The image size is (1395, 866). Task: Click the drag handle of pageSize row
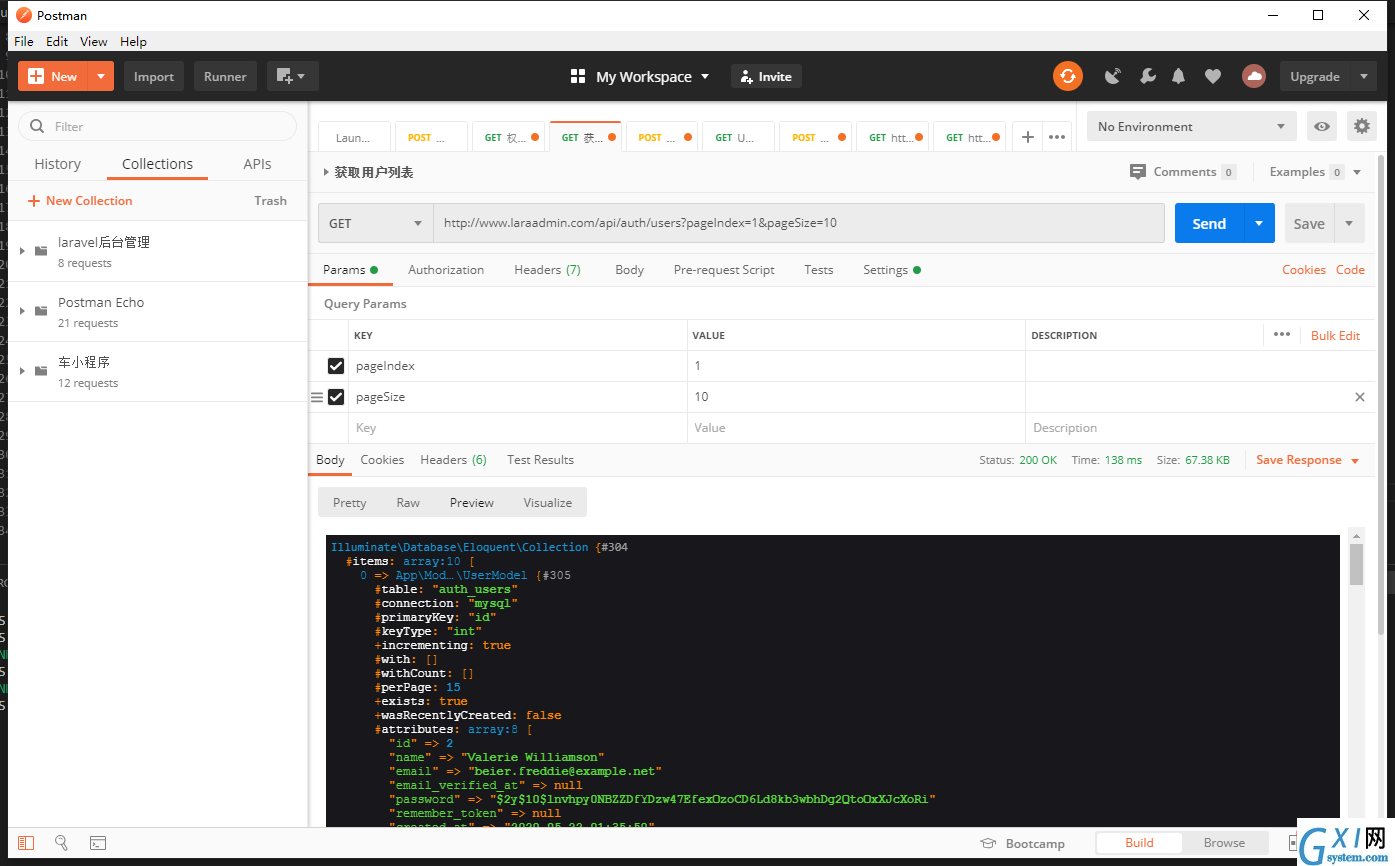[317, 397]
